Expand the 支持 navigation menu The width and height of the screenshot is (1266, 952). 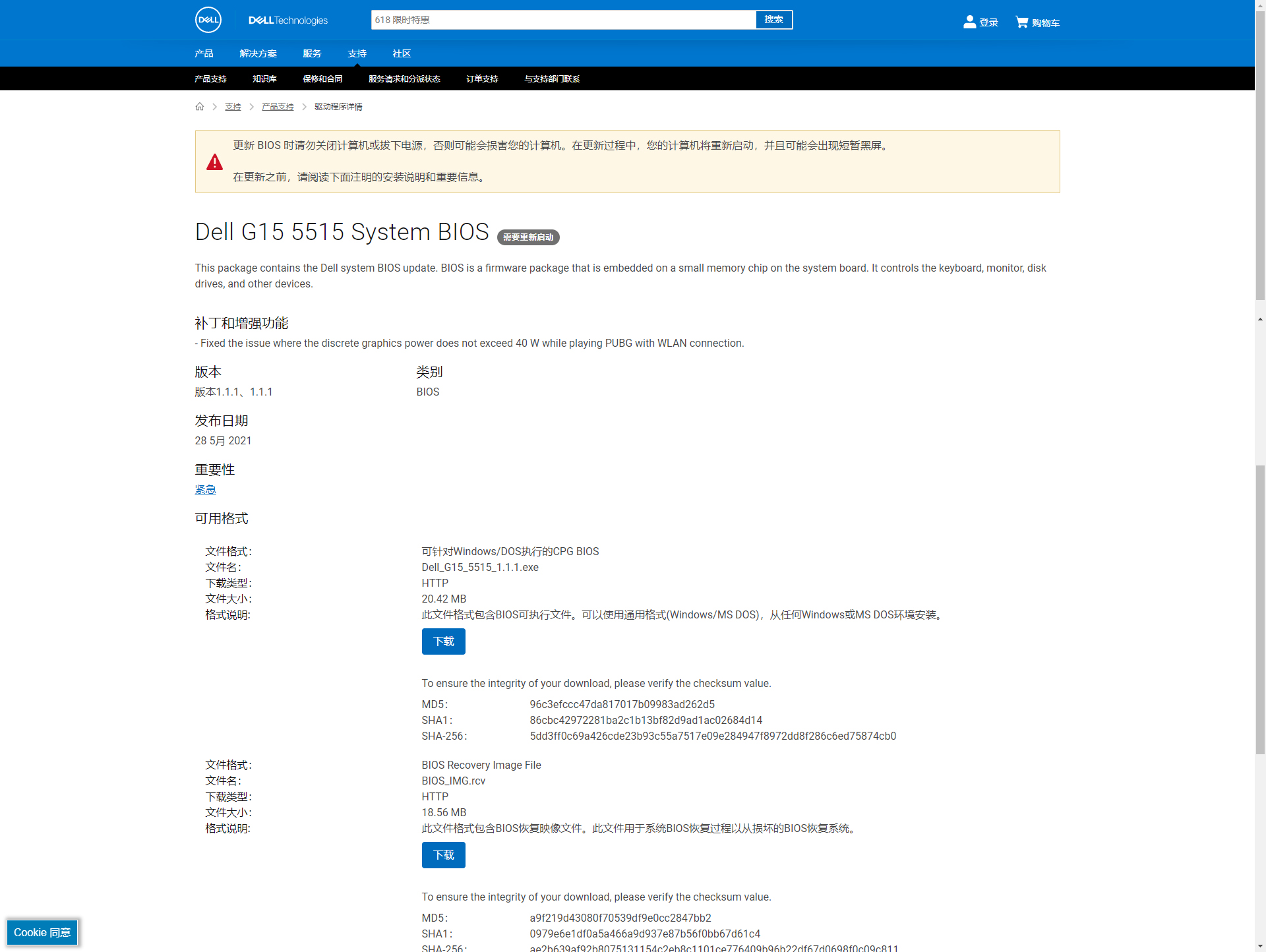[x=357, y=53]
